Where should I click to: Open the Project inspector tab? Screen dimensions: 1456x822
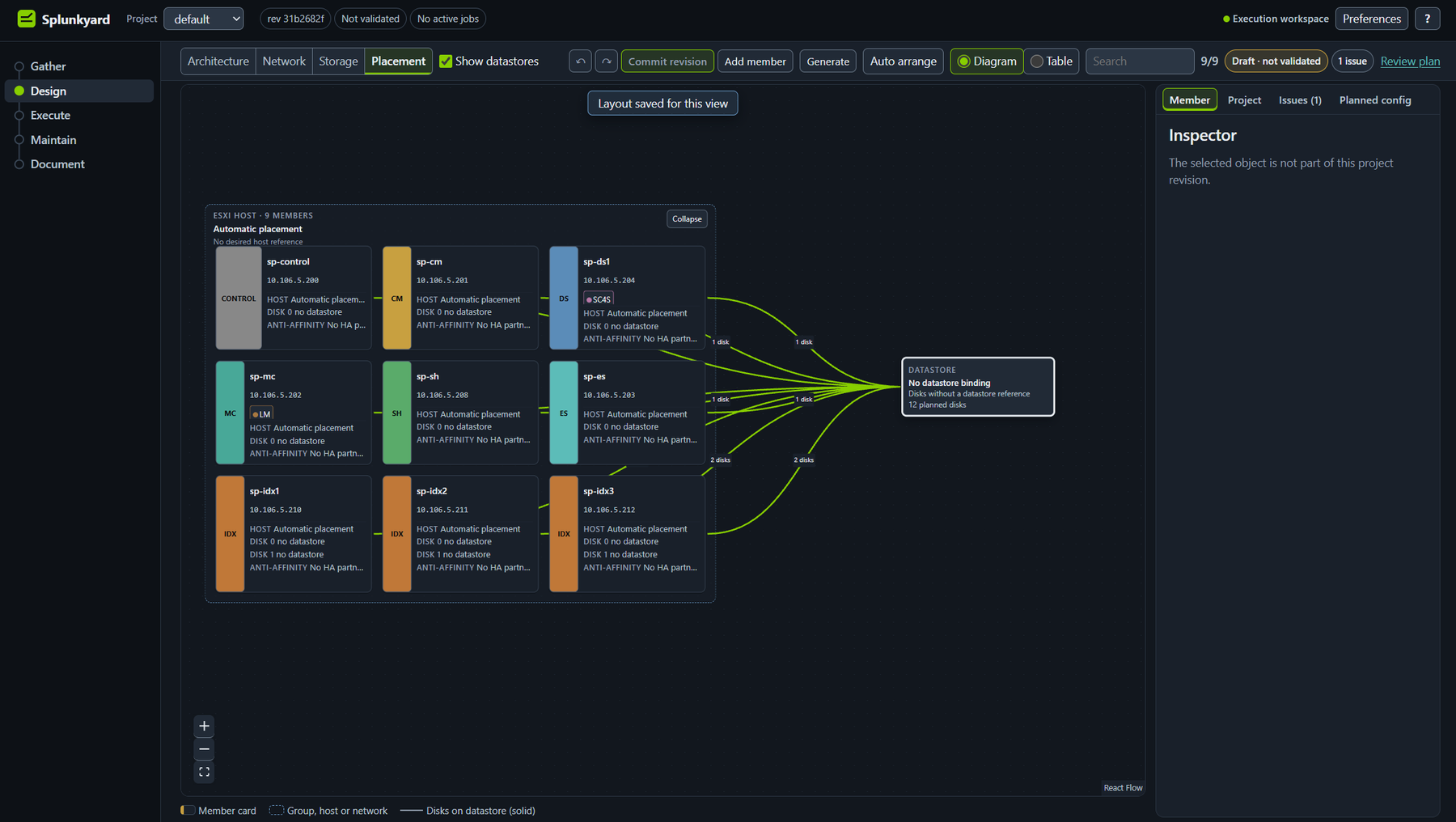tap(1244, 100)
